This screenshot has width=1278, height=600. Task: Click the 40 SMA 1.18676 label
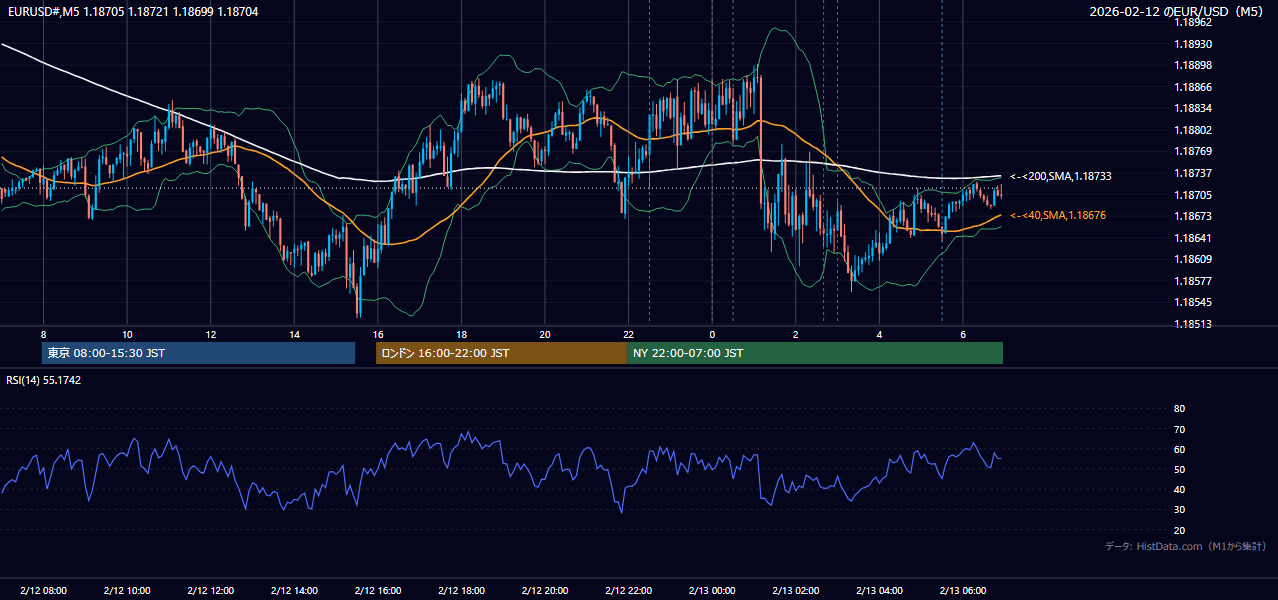click(x=1058, y=215)
